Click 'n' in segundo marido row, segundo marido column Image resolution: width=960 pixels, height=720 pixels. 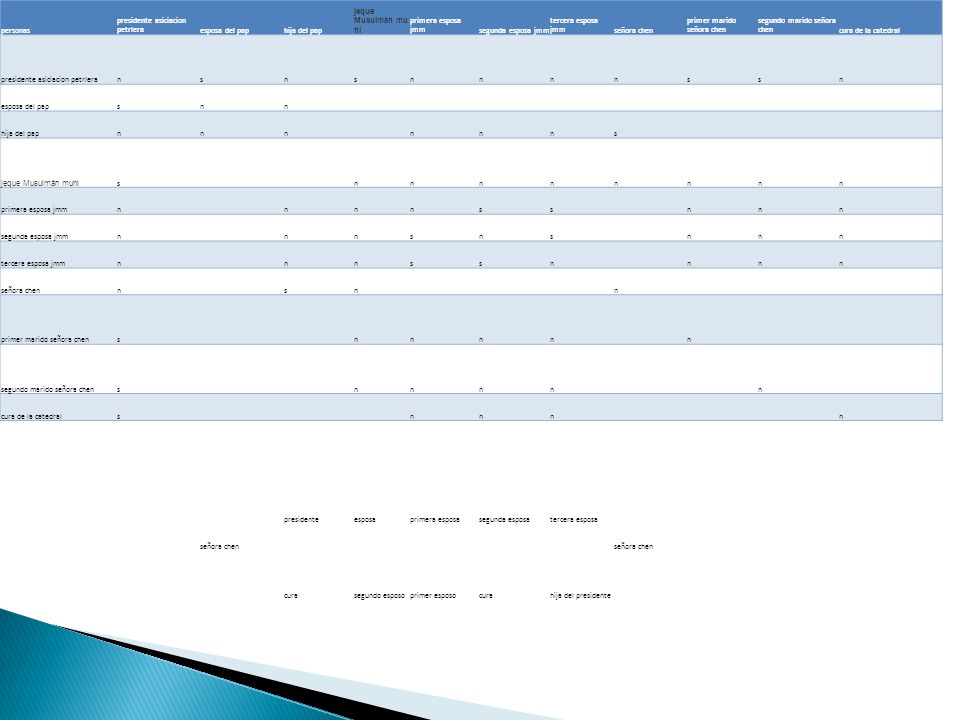[x=760, y=389]
